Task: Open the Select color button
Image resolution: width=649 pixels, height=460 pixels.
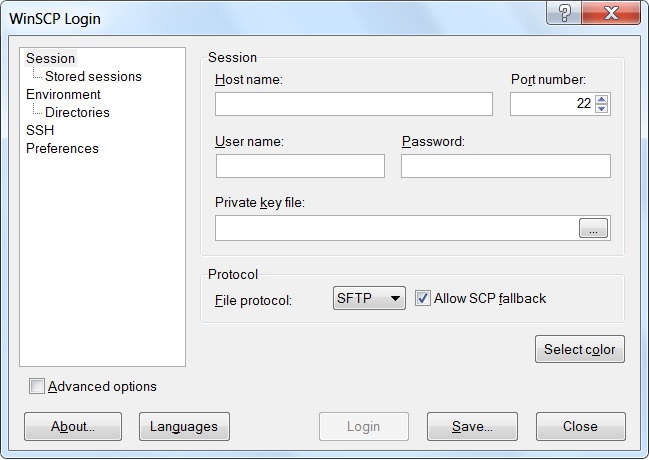Action: (x=580, y=349)
